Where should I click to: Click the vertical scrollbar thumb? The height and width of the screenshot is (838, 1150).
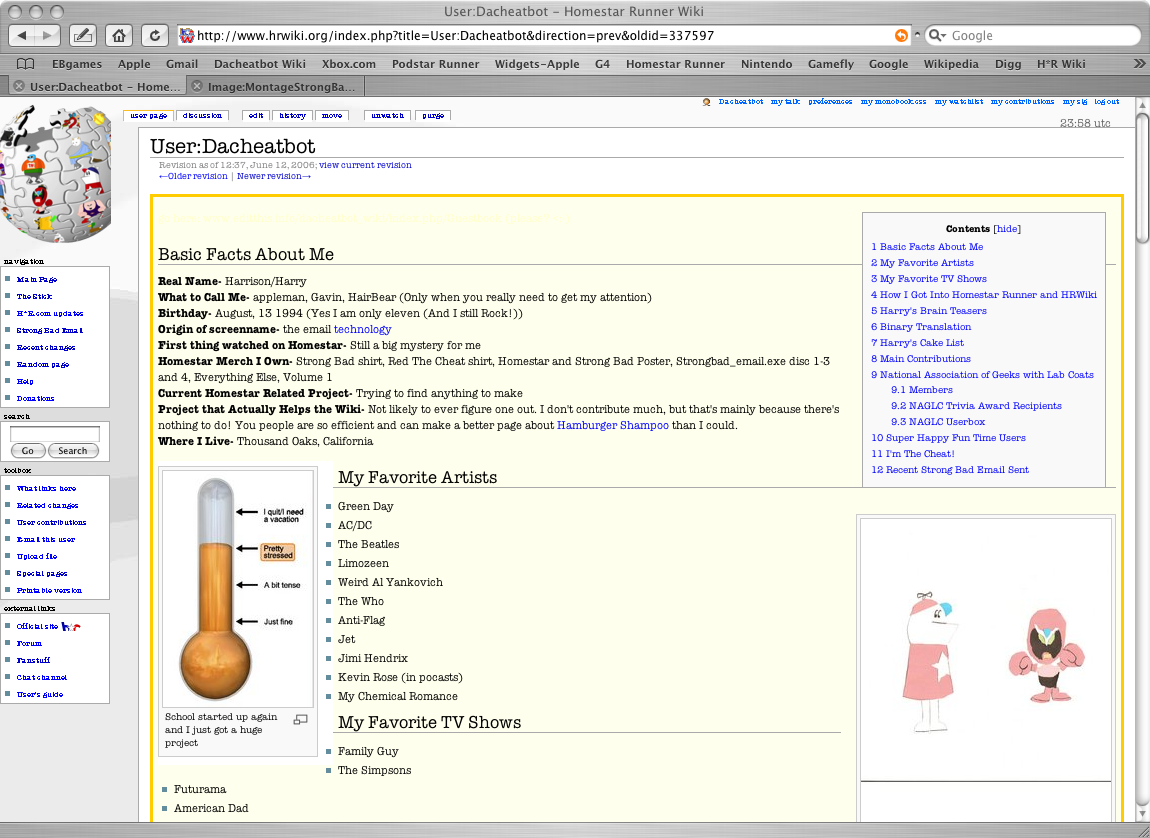point(1142,177)
